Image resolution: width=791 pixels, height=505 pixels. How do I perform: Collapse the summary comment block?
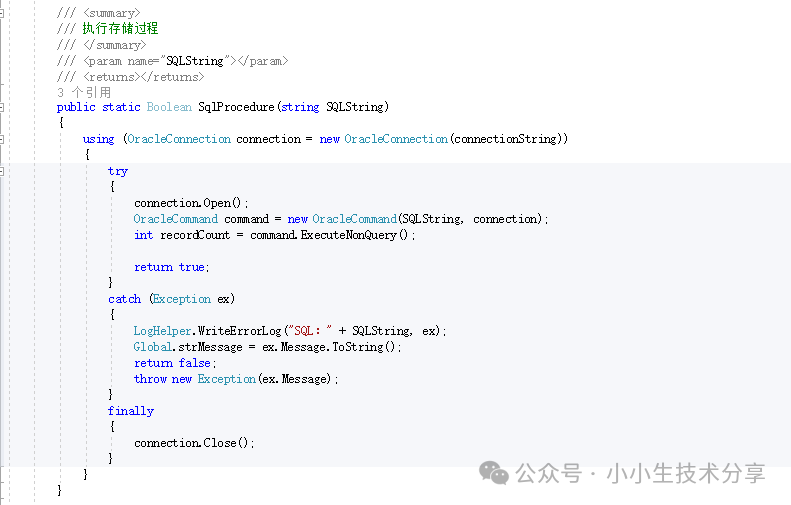pyautogui.click(x=3, y=12)
